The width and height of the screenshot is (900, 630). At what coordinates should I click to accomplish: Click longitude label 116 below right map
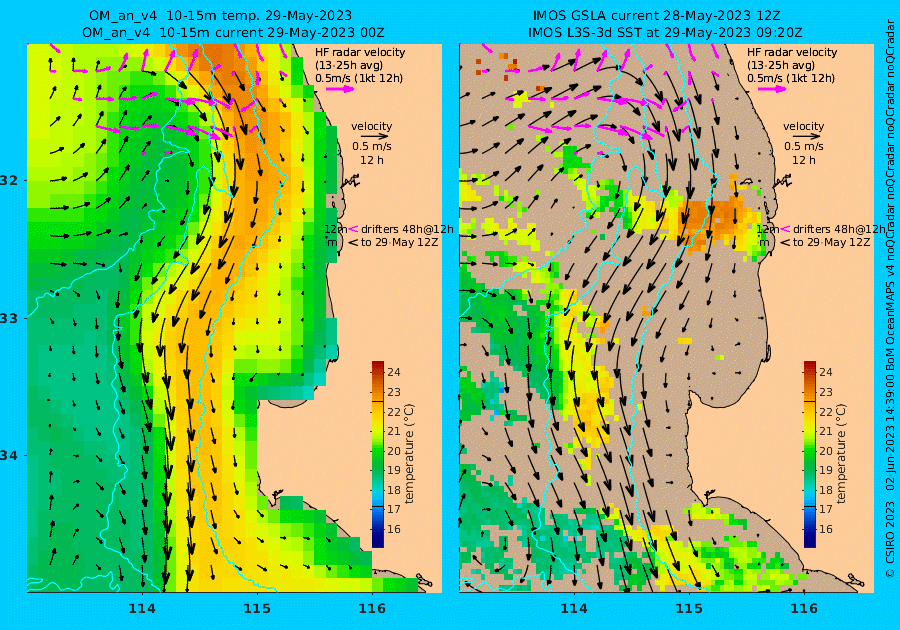pyautogui.click(x=804, y=609)
